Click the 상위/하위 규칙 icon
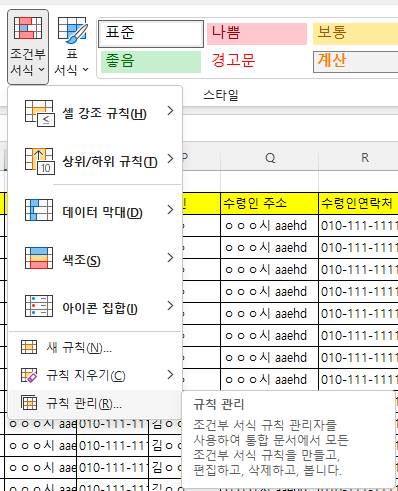398x491 pixels. (39, 161)
